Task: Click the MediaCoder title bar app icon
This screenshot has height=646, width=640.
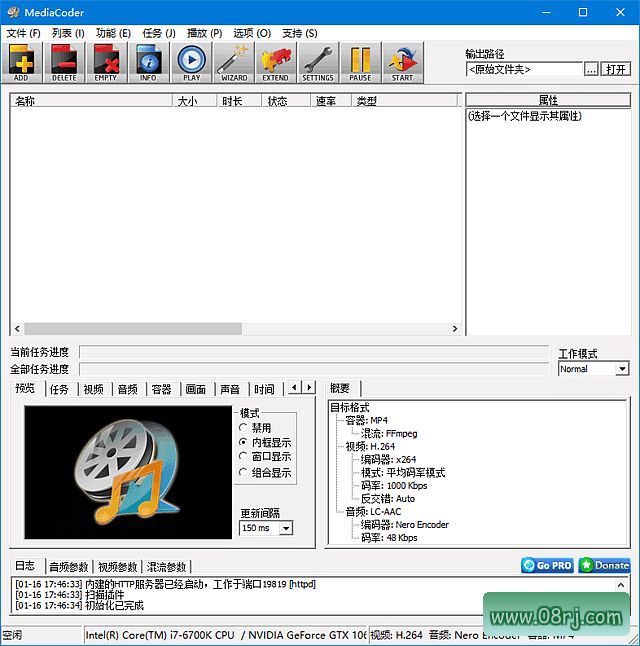Action: click(x=13, y=12)
